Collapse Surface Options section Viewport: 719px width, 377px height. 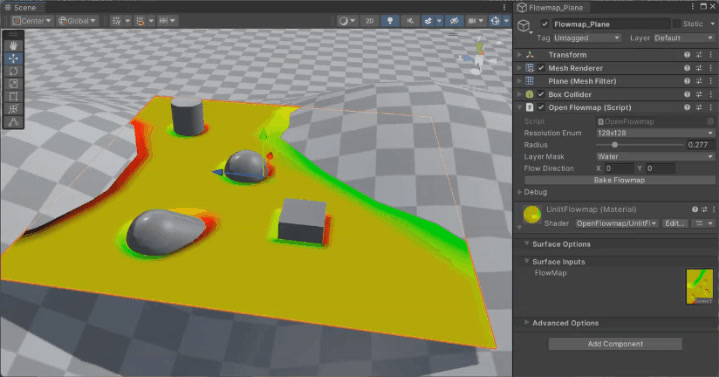pos(526,244)
